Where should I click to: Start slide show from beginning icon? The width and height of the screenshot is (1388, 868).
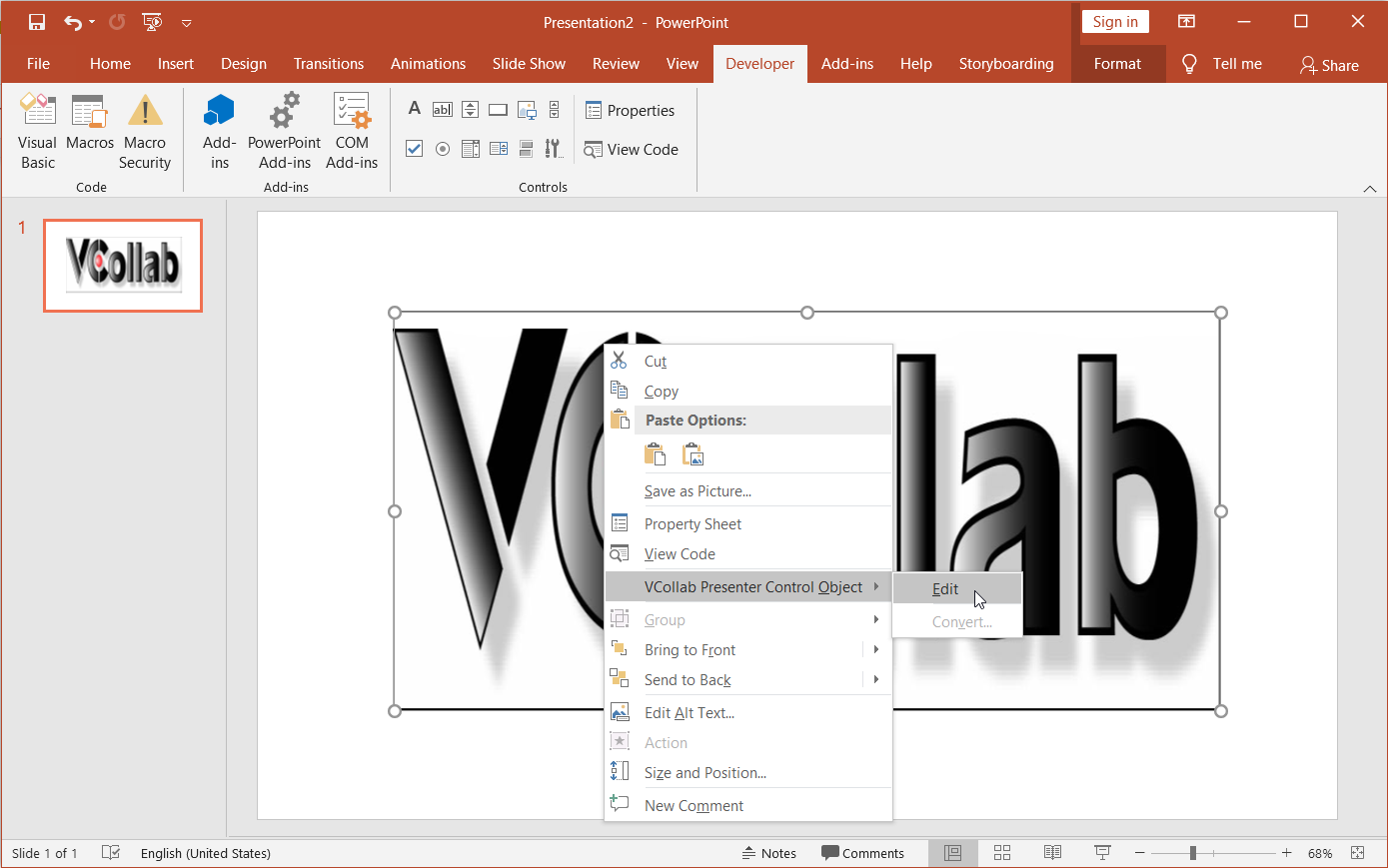152,22
